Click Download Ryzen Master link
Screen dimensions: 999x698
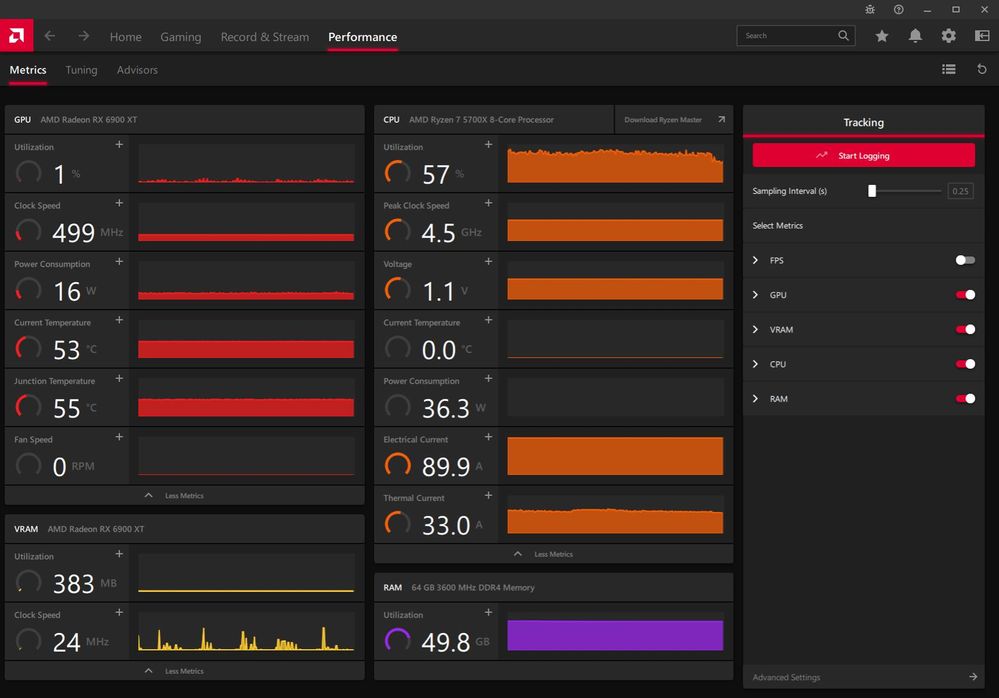pyautogui.click(x=674, y=120)
